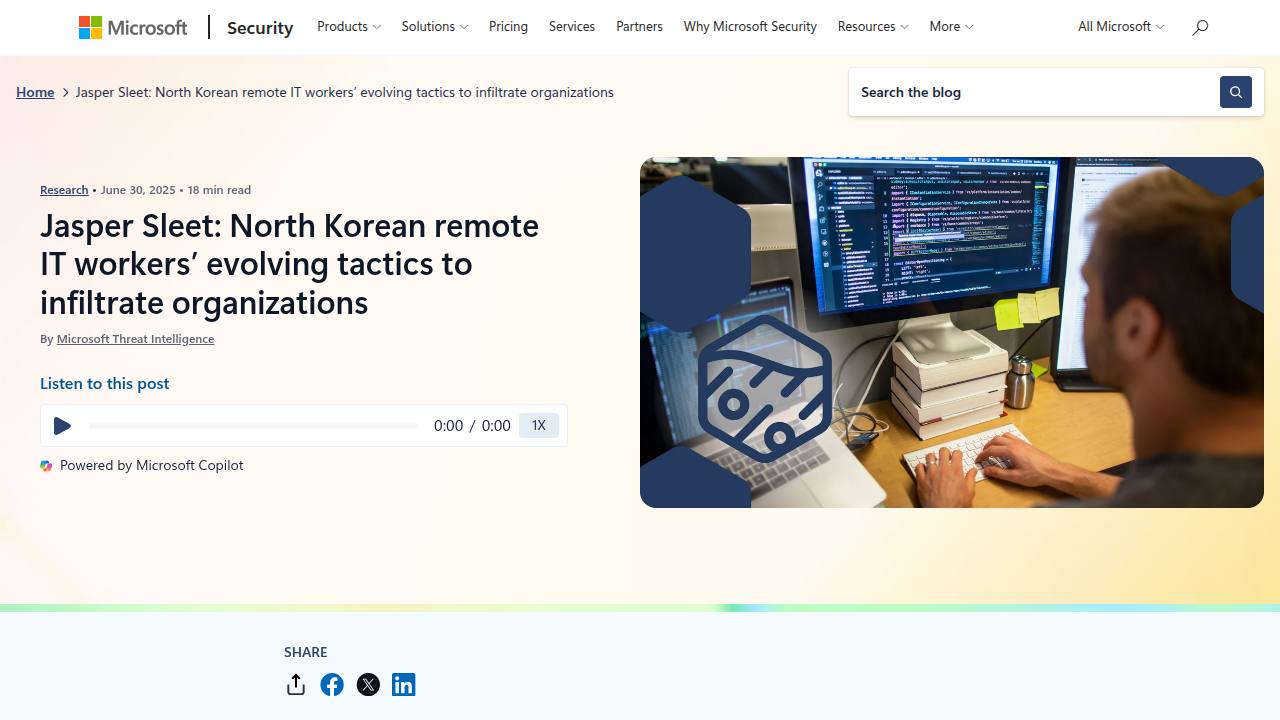Expand the Resources dropdown menu
1280x720 pixels.
point(873,27)
